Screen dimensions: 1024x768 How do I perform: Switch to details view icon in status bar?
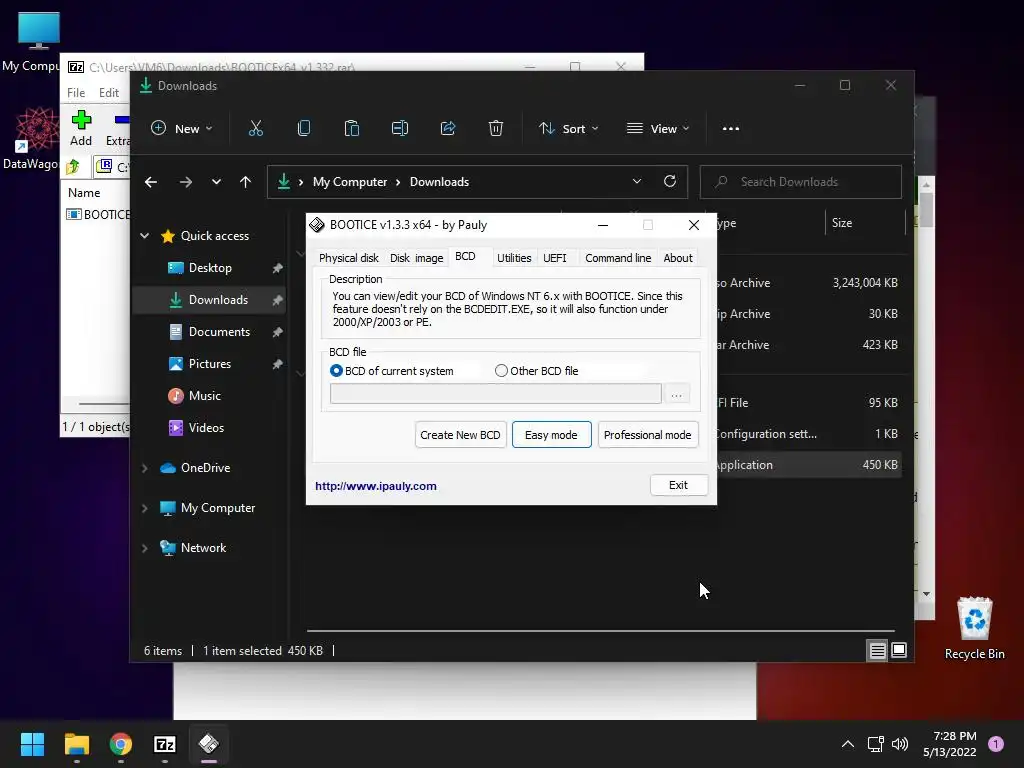click(877, 650)
